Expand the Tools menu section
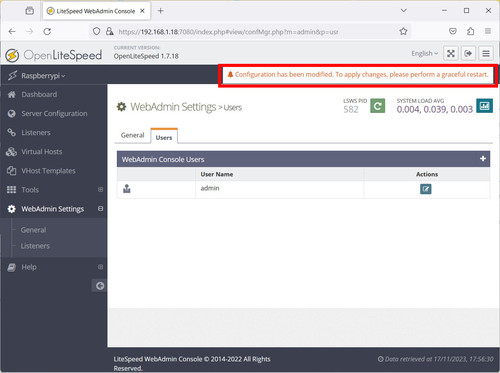The height and width of the screenshot is (373, 500). click(x=100, y=189)
